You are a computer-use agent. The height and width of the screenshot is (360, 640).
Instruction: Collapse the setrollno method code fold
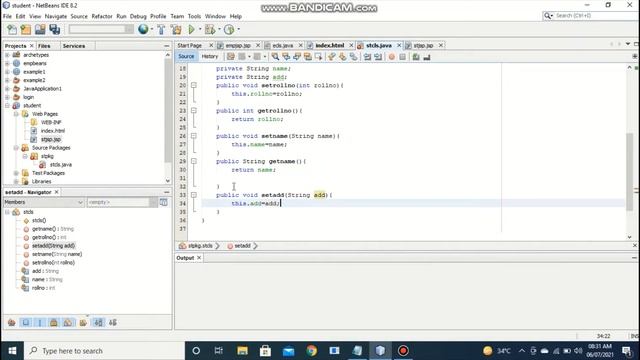(194, 85)
